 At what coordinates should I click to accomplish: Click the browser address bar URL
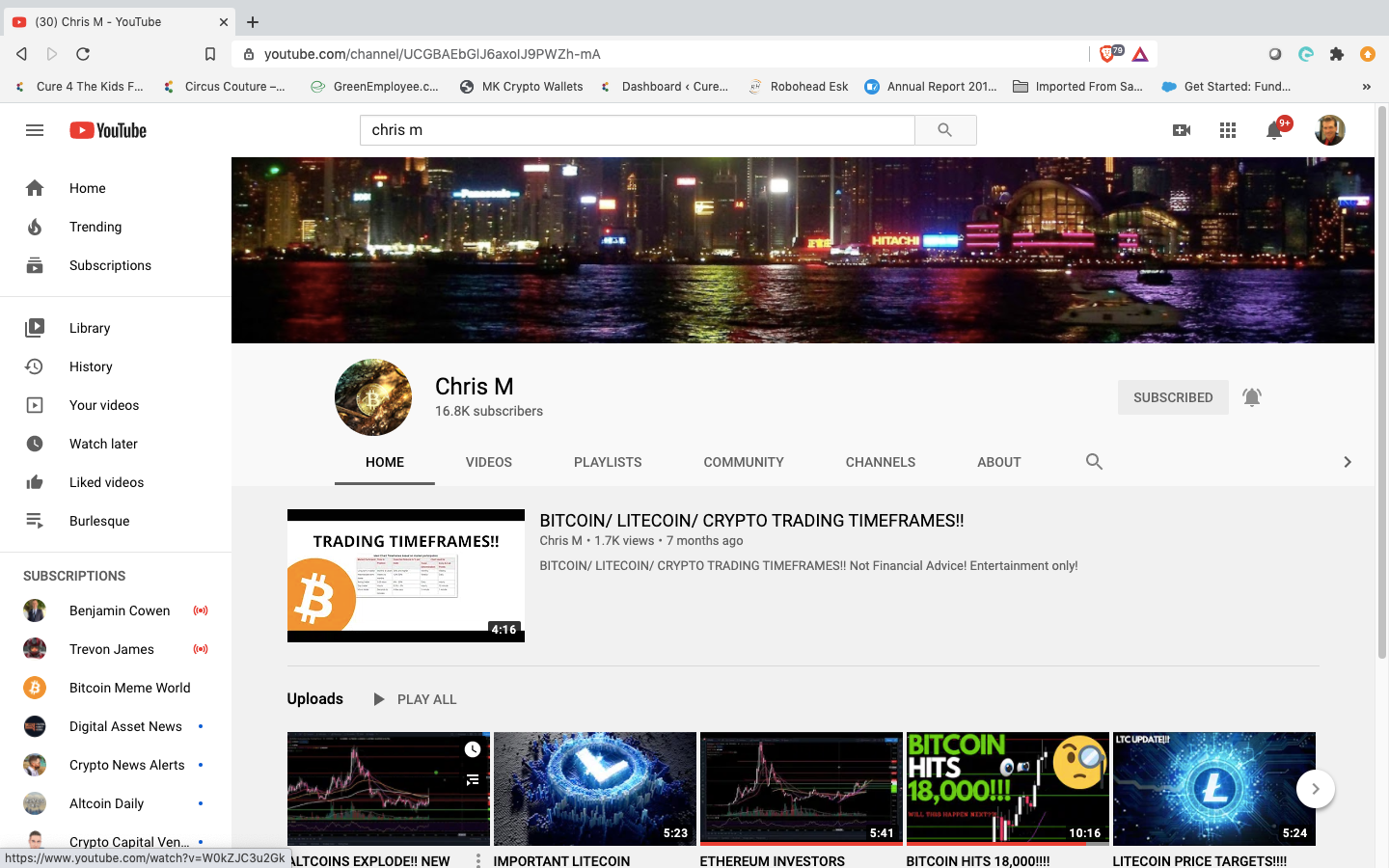[x=432, y=54]
